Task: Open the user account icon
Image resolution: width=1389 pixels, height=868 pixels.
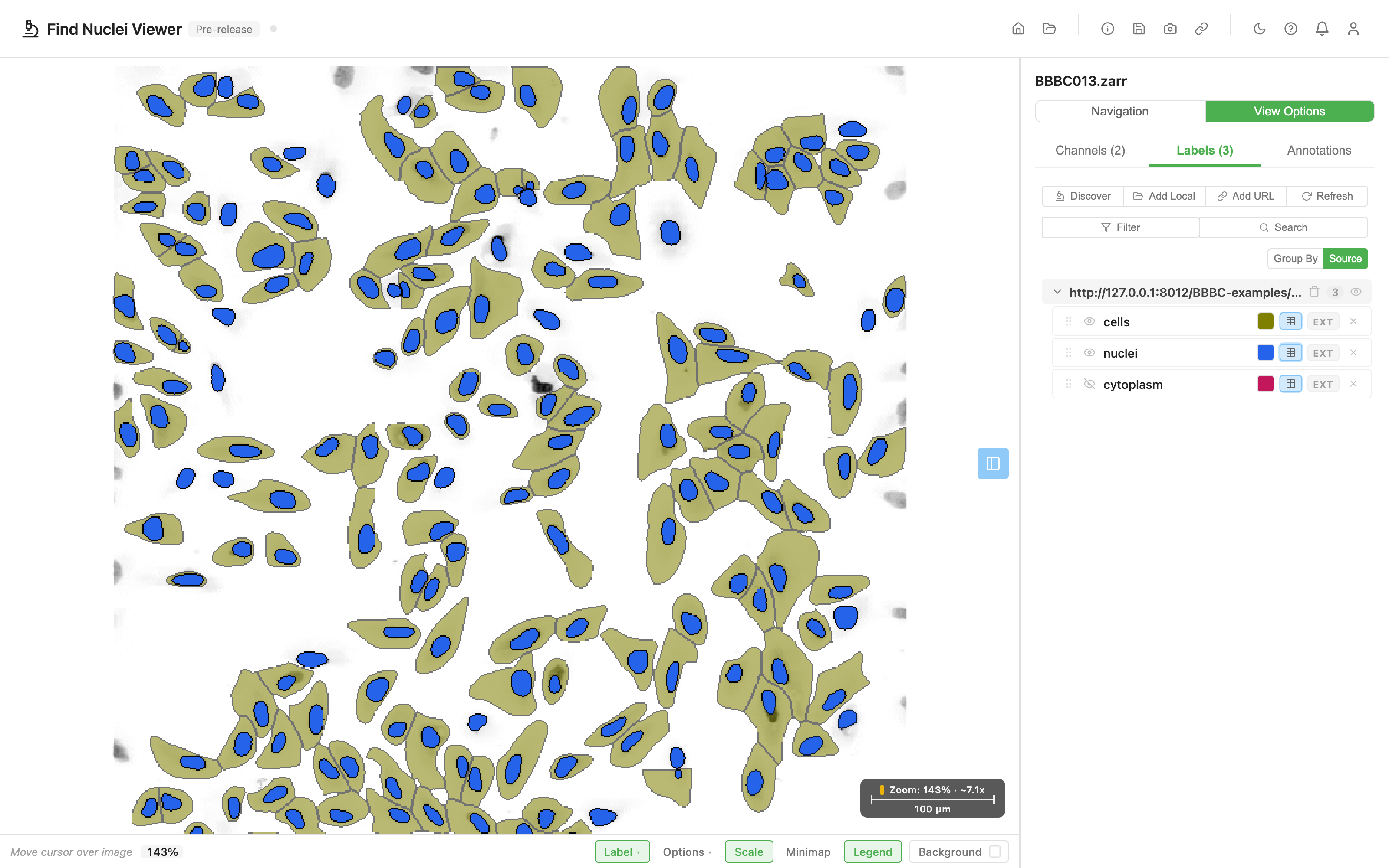Action: tap(1353, 29)
